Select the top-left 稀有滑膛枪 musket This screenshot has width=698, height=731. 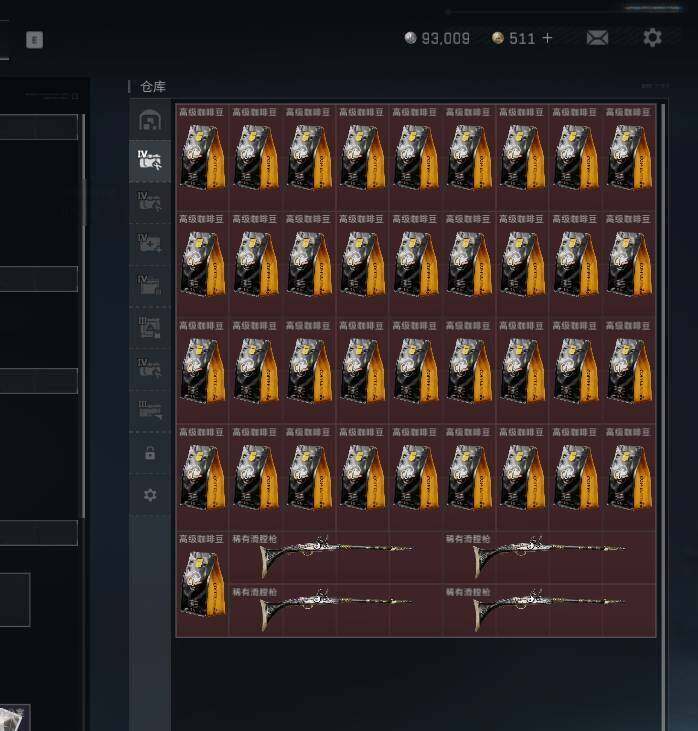click(336, 557)
